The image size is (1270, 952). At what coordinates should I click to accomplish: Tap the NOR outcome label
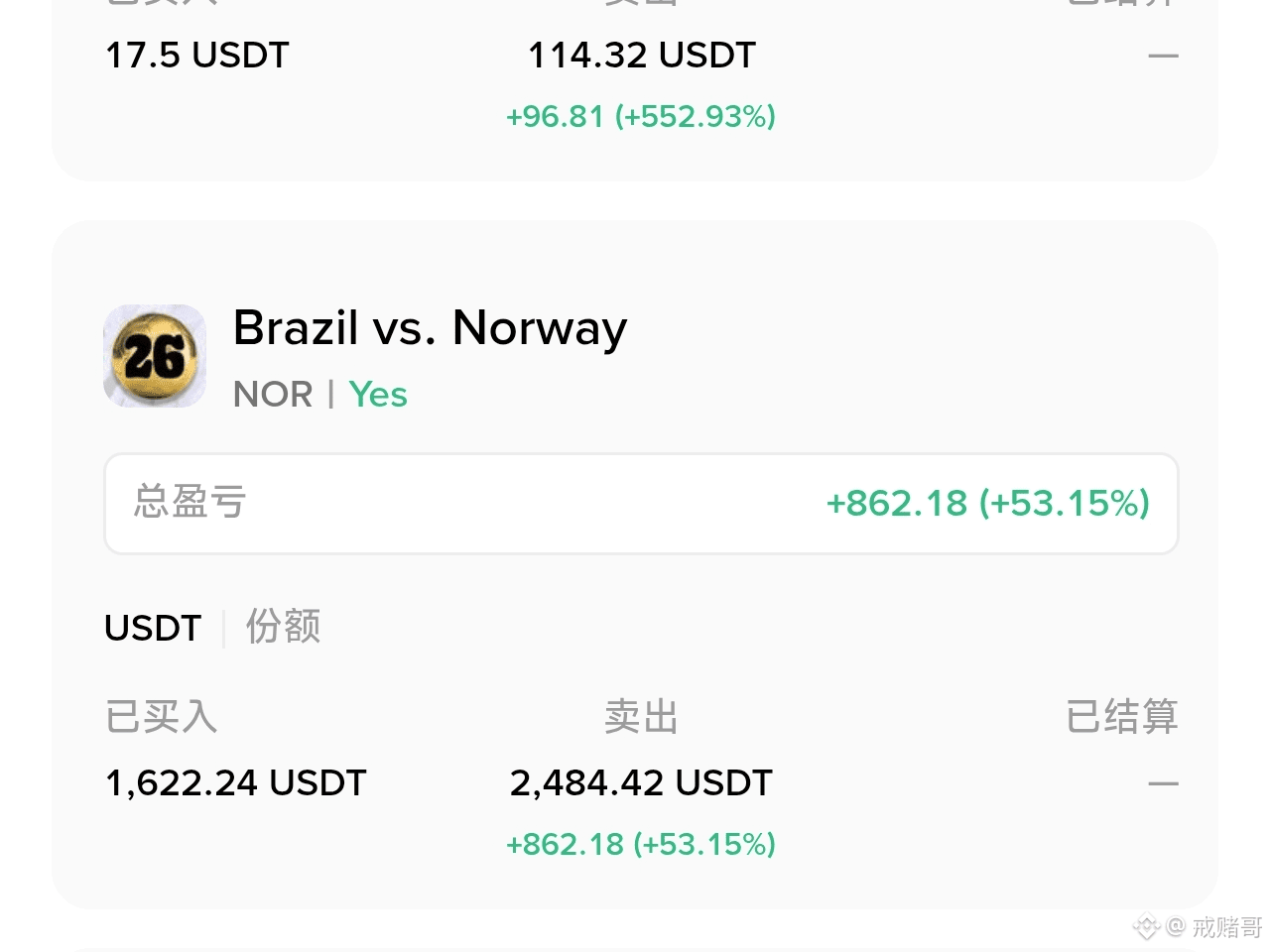coord(273,395)
